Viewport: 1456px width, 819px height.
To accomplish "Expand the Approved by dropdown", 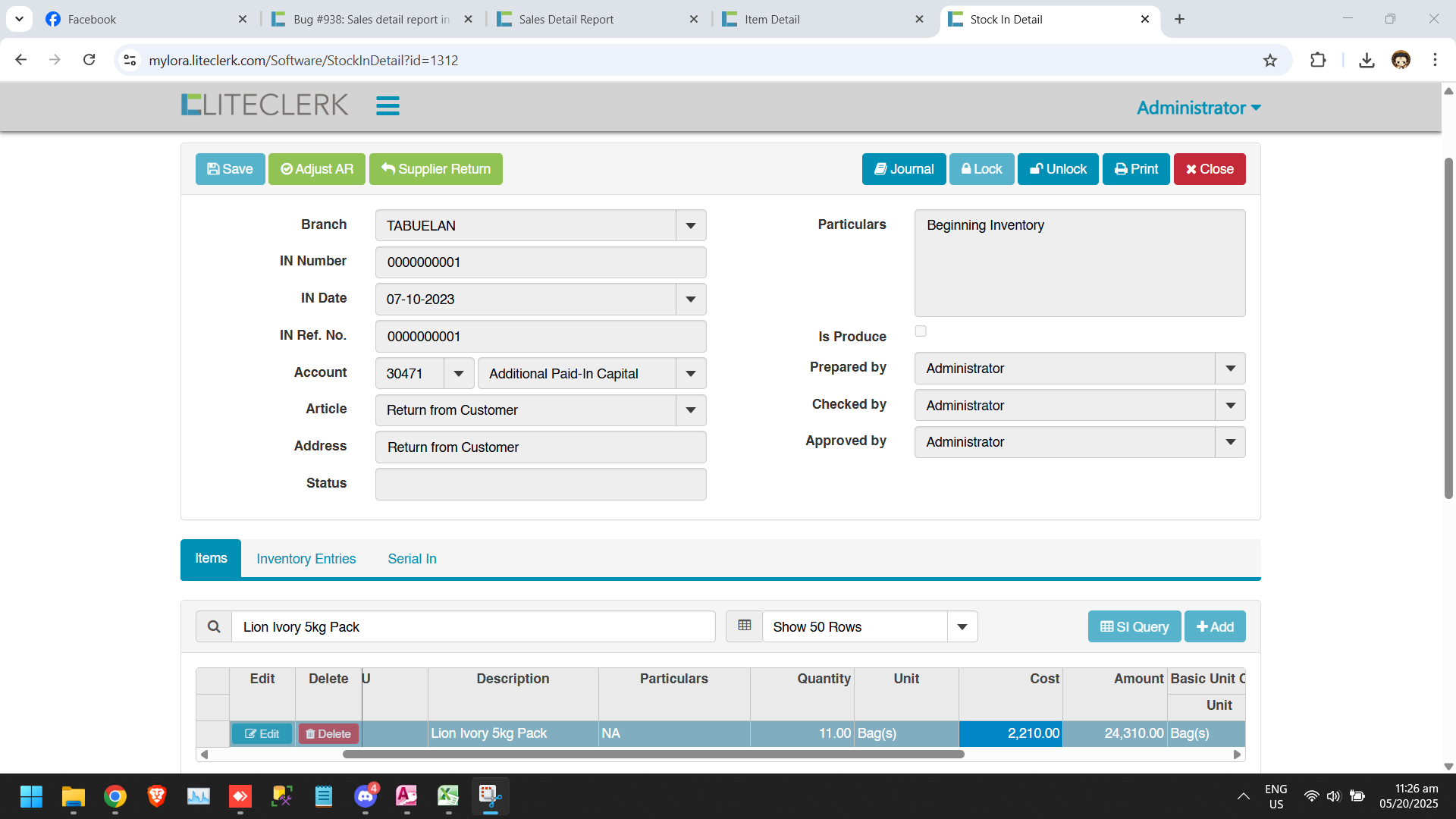I will [1230, 442].
